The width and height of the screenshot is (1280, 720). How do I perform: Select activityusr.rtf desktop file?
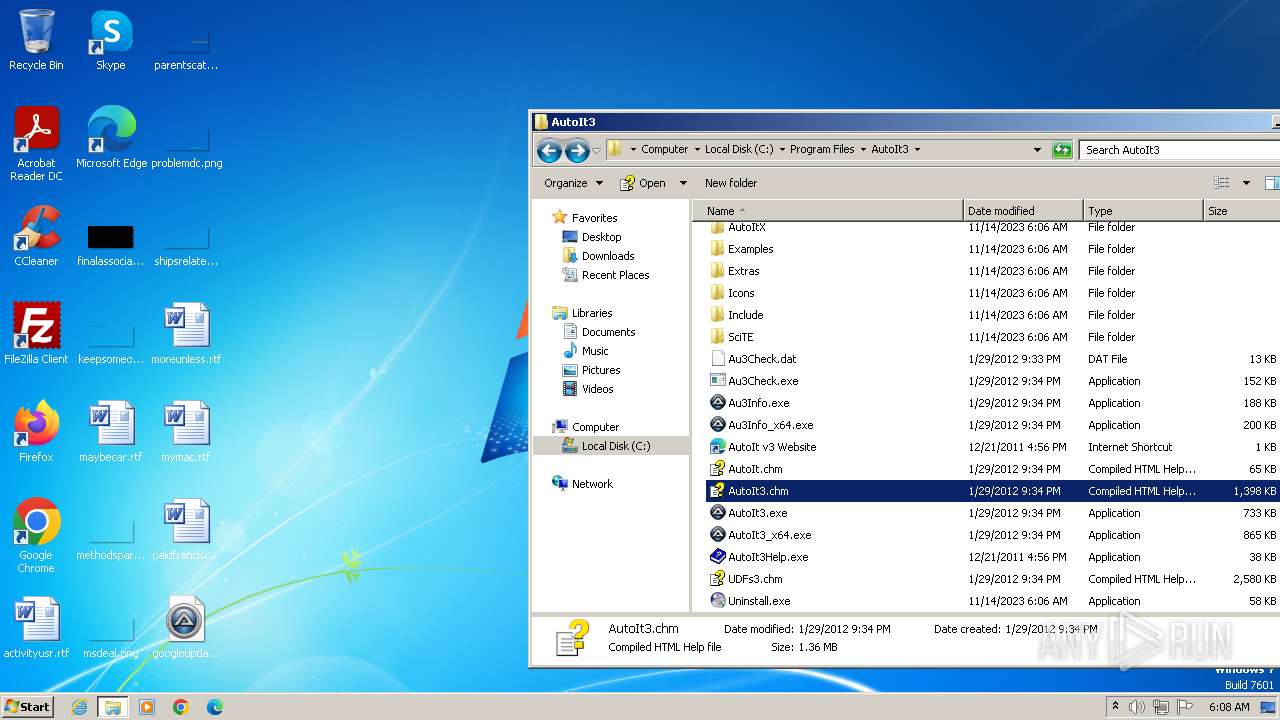click(x=36, y=628)
